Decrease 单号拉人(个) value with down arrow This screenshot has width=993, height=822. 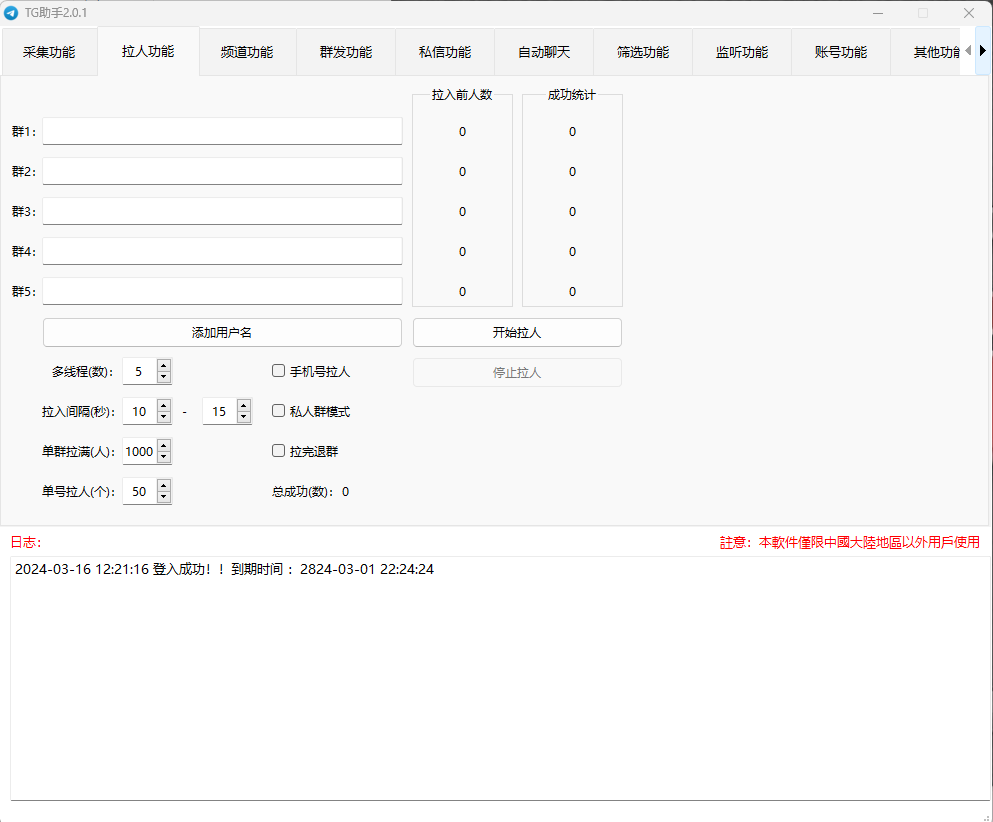pos(164,497)
